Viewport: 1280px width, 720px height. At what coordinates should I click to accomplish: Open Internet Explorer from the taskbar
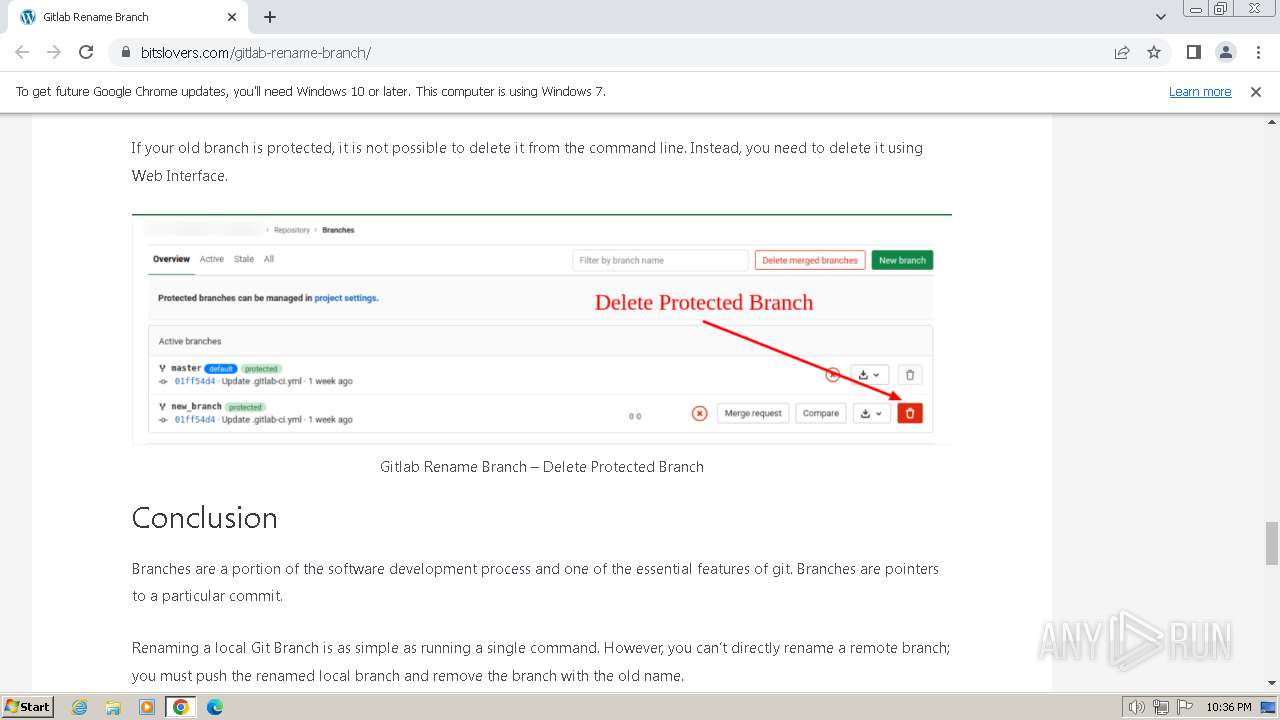point(79,707)
